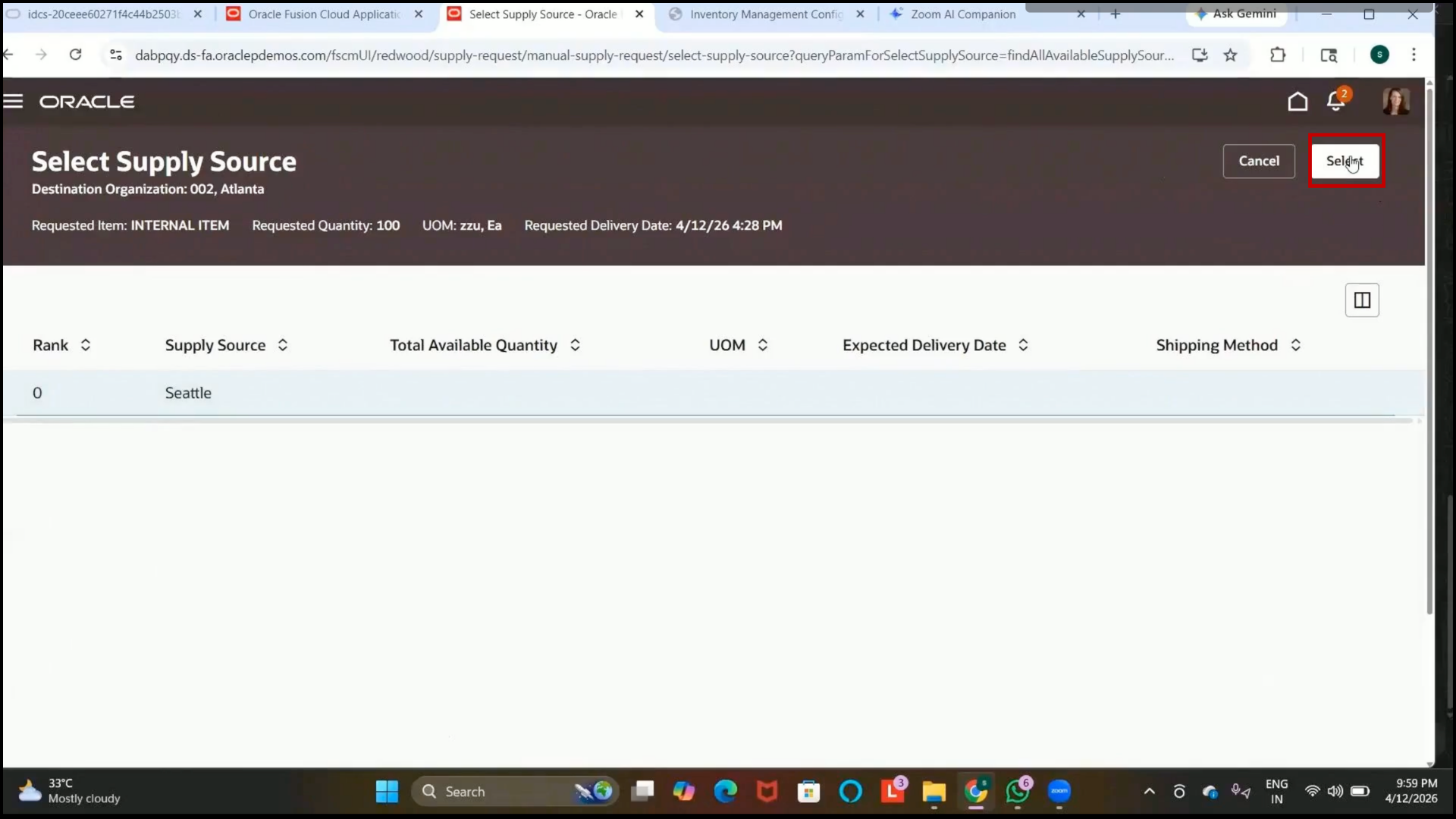Open Chrome profile S avatar
This screenshot has width=1456, height=819.
click(1379, 55)
